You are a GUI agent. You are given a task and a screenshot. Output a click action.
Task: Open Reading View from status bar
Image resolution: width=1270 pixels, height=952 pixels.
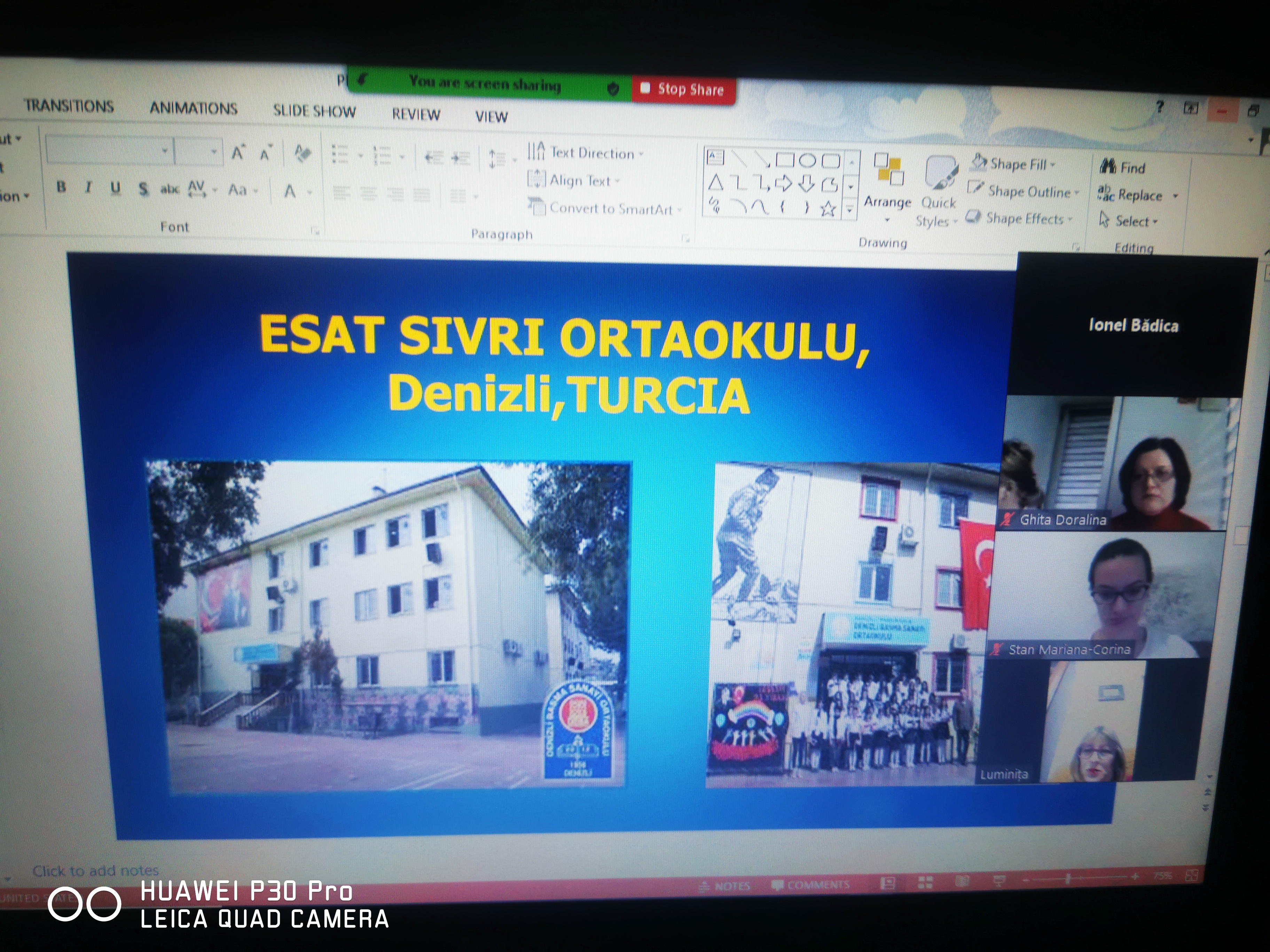[x=962, y=881]
